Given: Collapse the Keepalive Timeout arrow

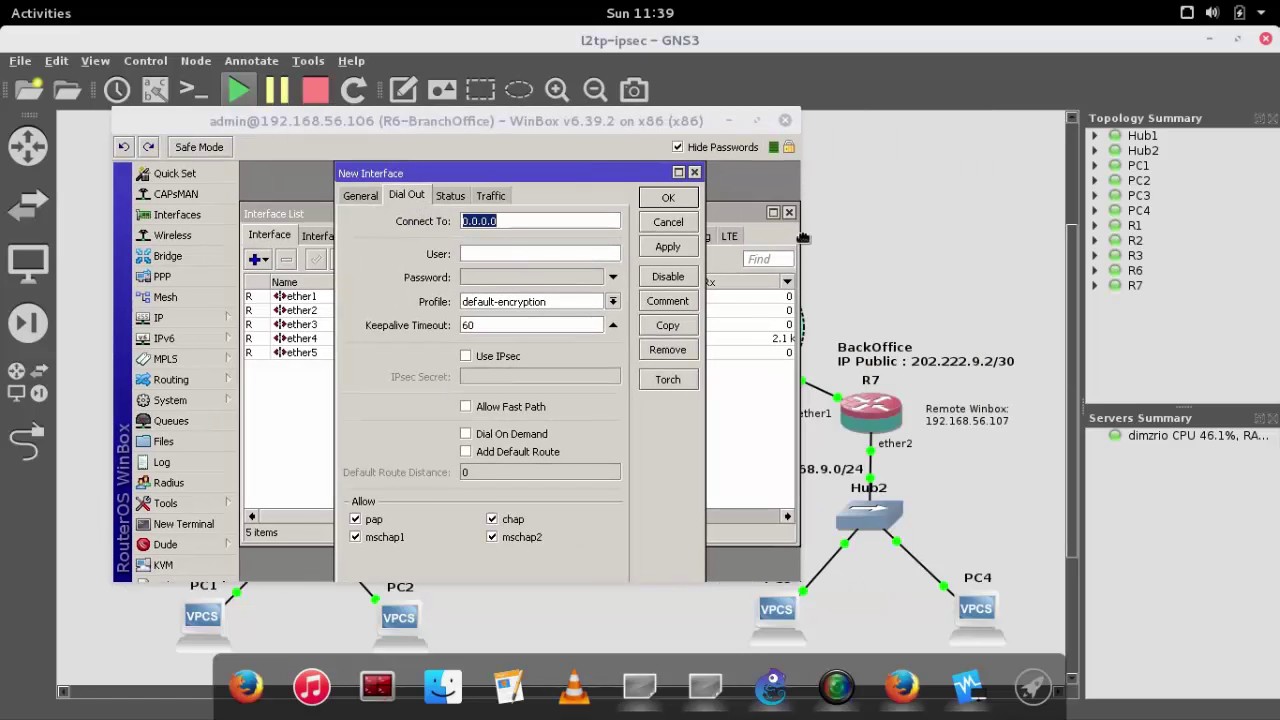Looking at the screenshot, I should click(x=613, y=325).
